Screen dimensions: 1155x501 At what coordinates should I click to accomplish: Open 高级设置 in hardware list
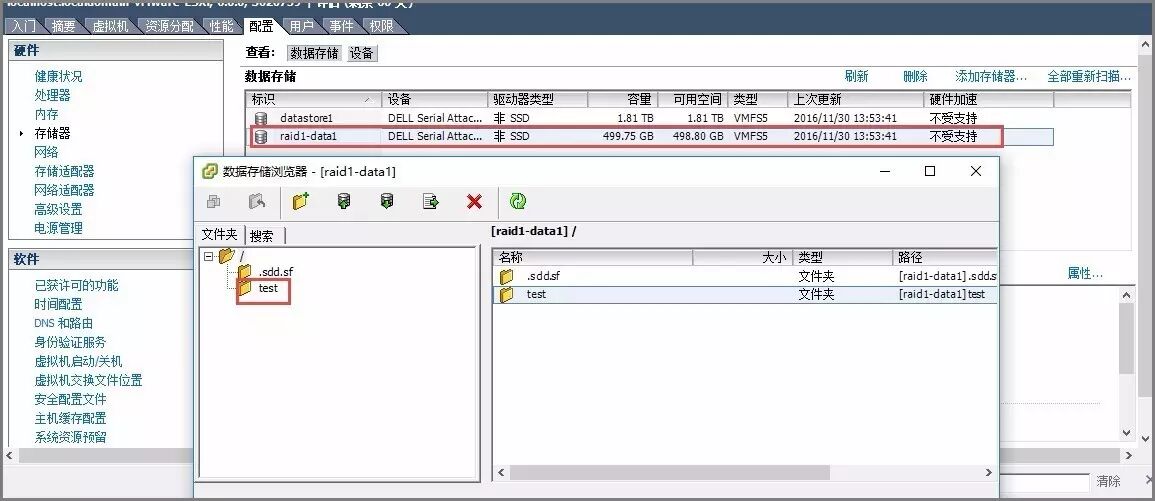58,209
